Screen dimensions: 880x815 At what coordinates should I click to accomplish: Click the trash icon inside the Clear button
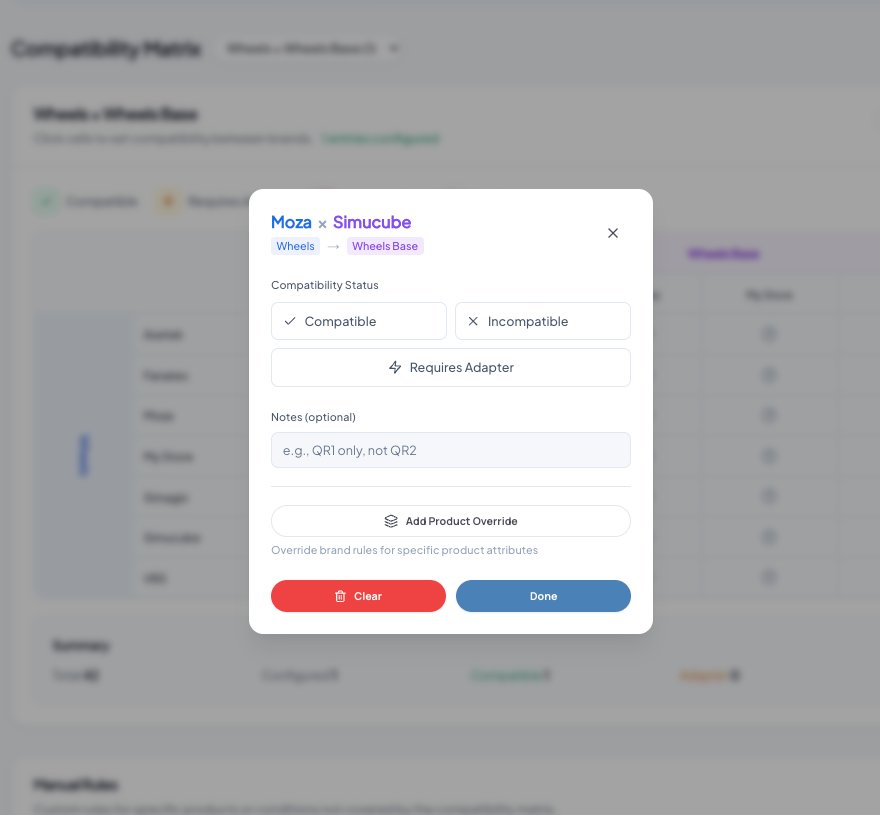pos(340,596)
